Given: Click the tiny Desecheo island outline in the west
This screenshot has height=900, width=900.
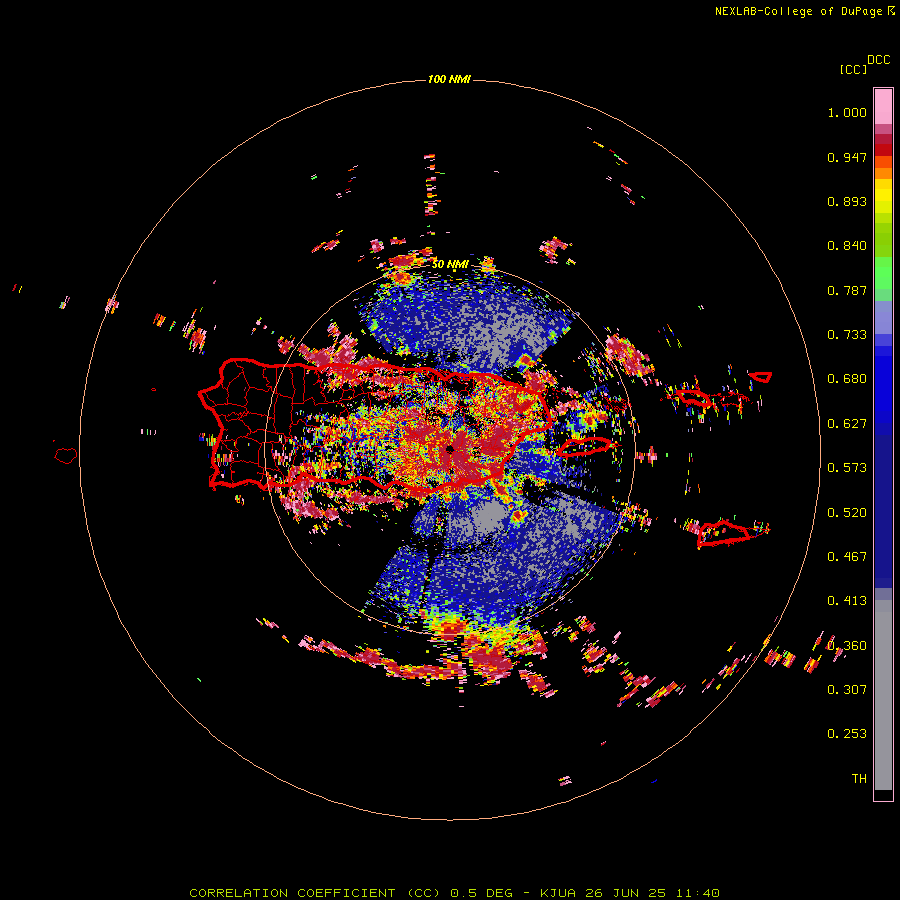Looking at the screenshot, I should tap(154, 390).
